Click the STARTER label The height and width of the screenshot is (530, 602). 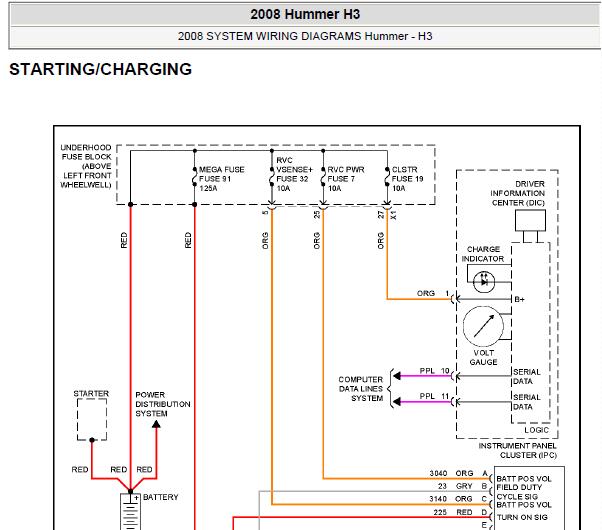tap(91, 394)
